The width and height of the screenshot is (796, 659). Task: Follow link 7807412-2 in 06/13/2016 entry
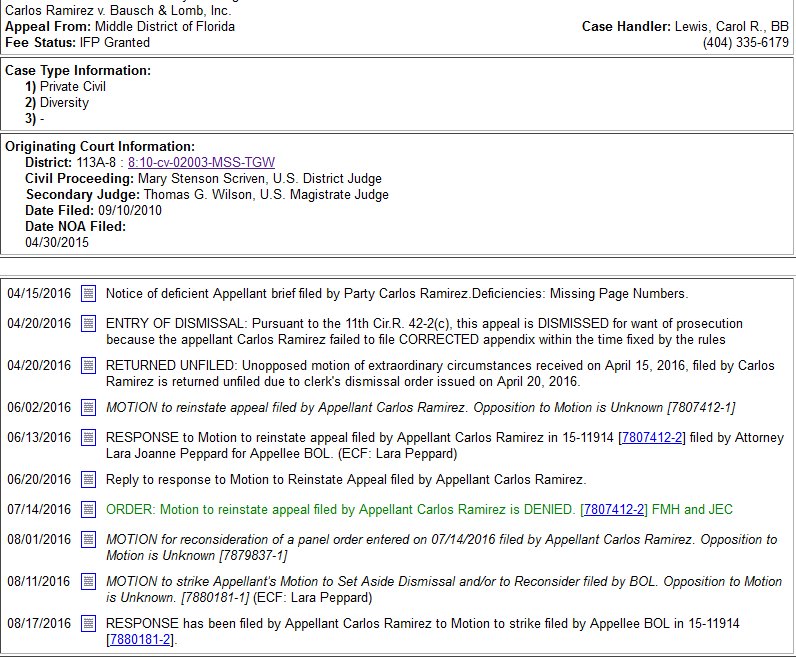point(652,438)
